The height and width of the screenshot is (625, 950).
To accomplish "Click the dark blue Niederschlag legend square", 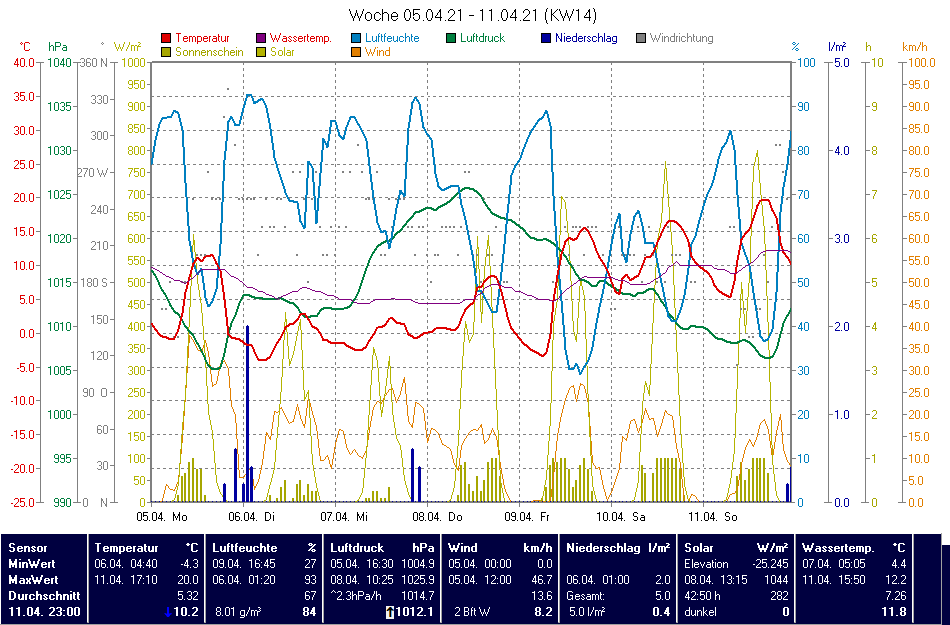I will (x=546, y=38).
